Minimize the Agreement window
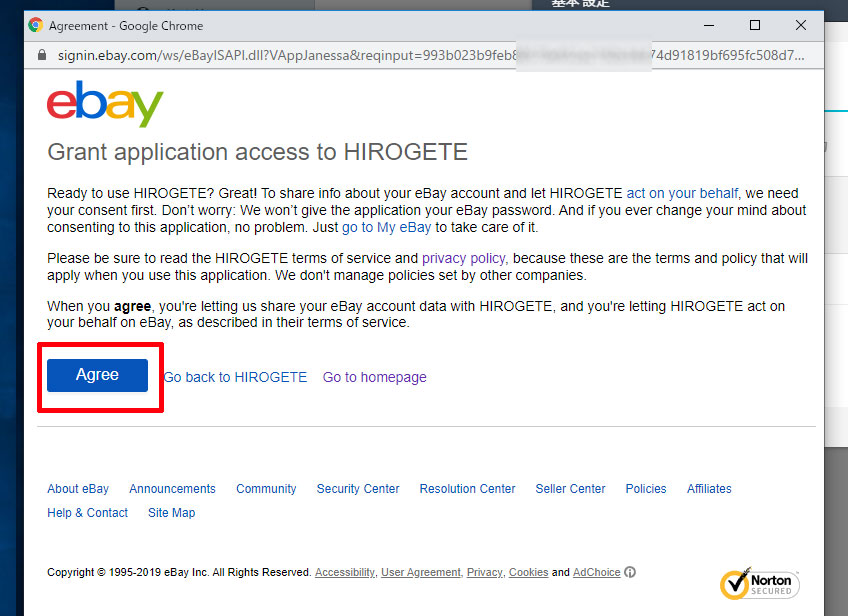The width and height of the screenshot is (848, 616). pyautogui.click(x=709, y=25)
